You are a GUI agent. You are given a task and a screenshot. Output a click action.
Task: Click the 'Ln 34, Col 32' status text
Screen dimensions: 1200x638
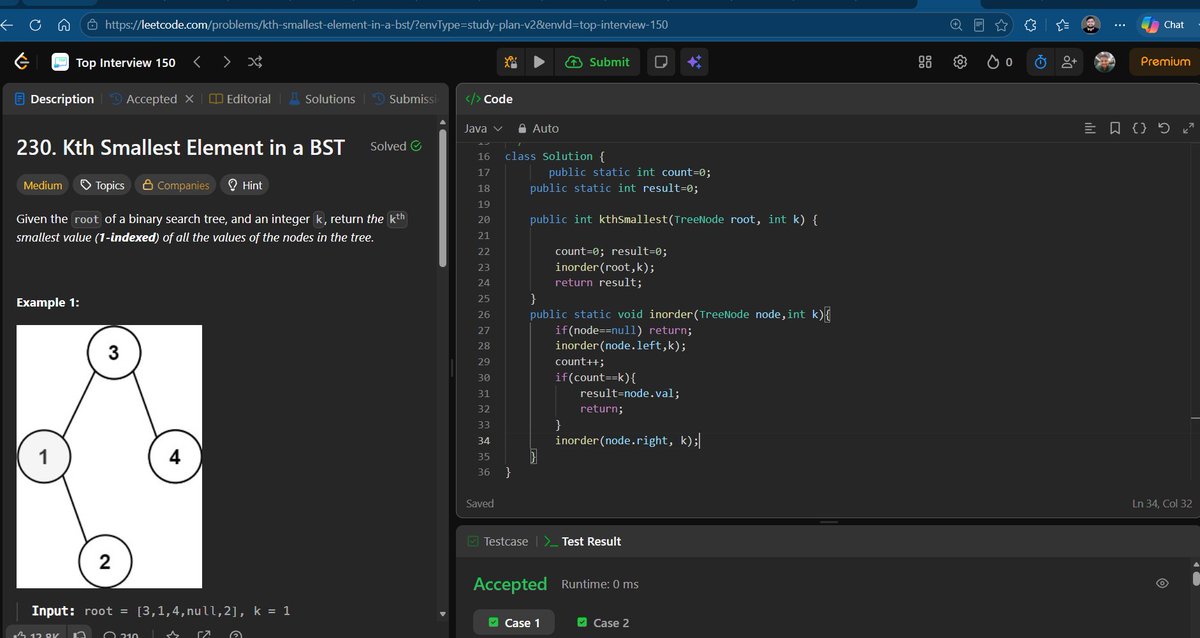(x=1163, y=503)
